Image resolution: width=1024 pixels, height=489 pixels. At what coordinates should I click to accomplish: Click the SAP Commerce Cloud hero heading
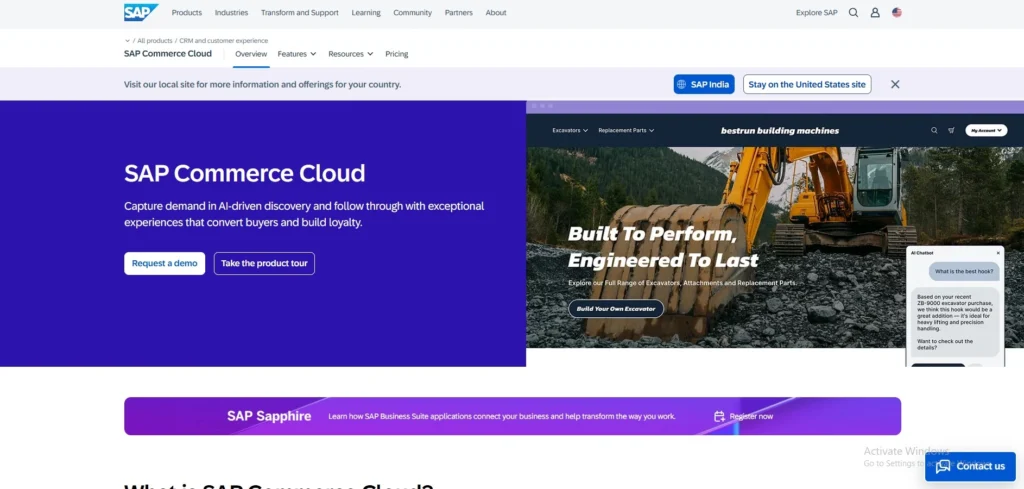point(245,174)
